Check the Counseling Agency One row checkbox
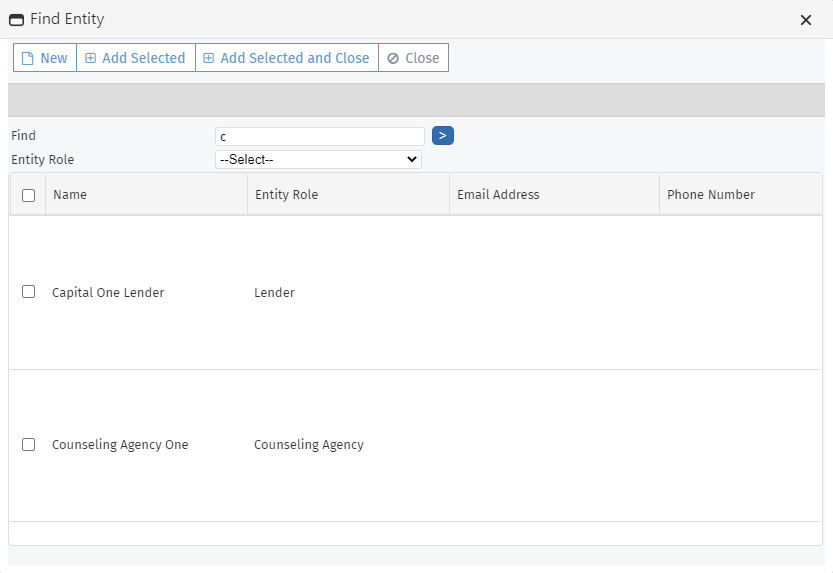833x573 pixels. tap(28, 444)
